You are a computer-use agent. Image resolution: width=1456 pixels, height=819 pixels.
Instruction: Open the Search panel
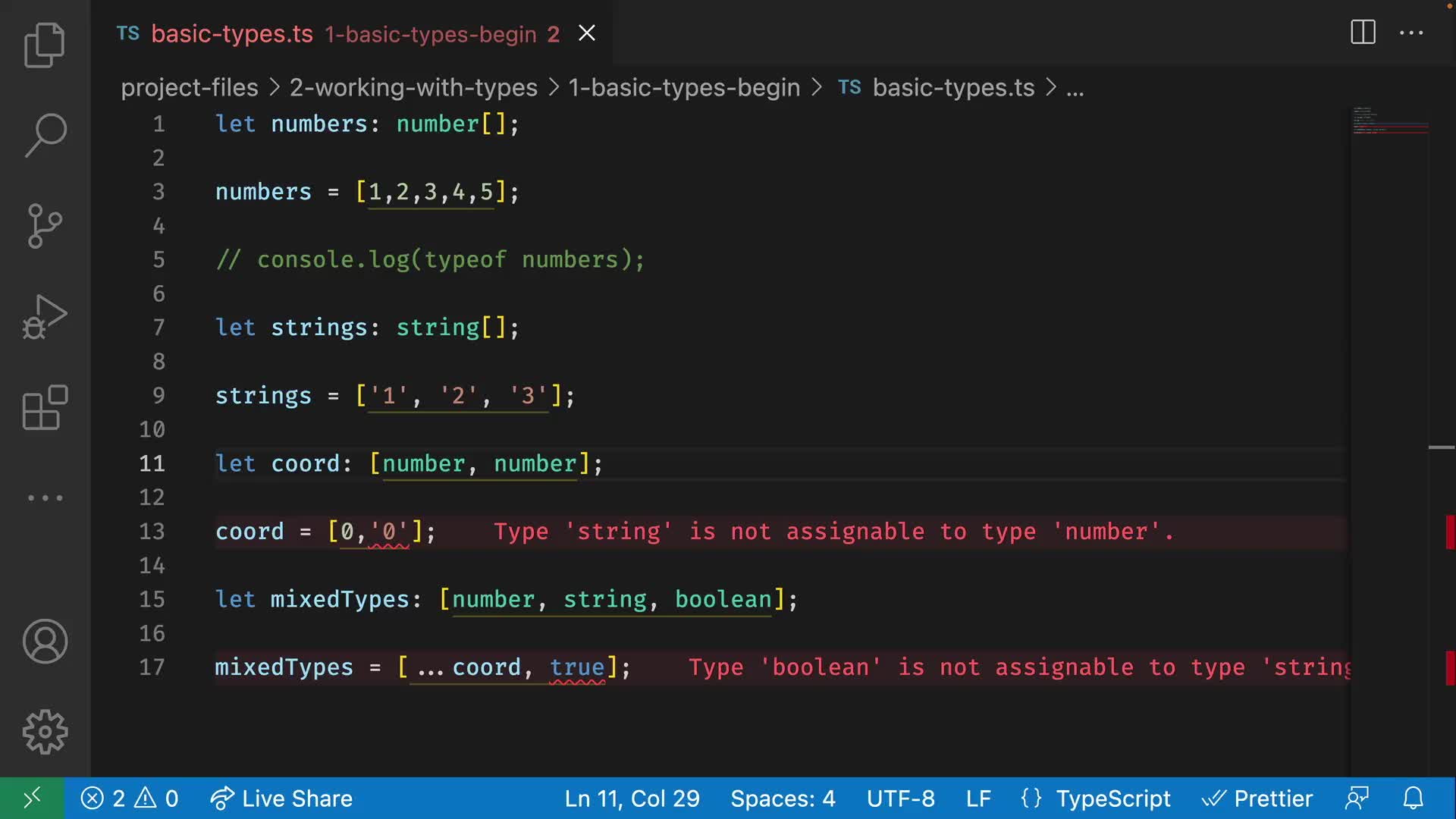tap(45, 135)
